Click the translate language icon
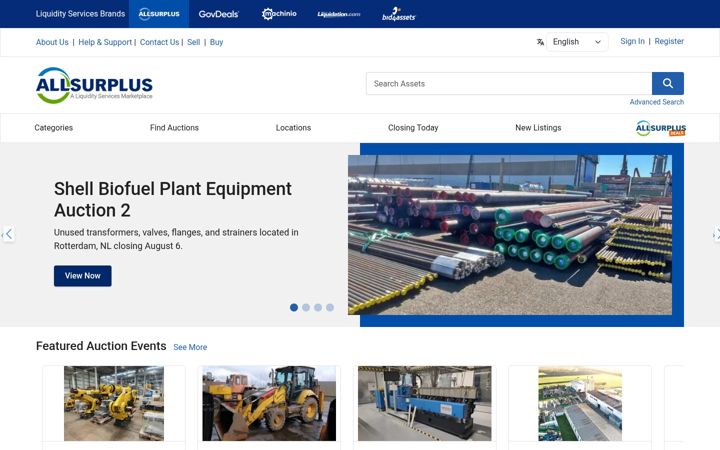Viewport: 720px width, 450px height. (540, 42)
